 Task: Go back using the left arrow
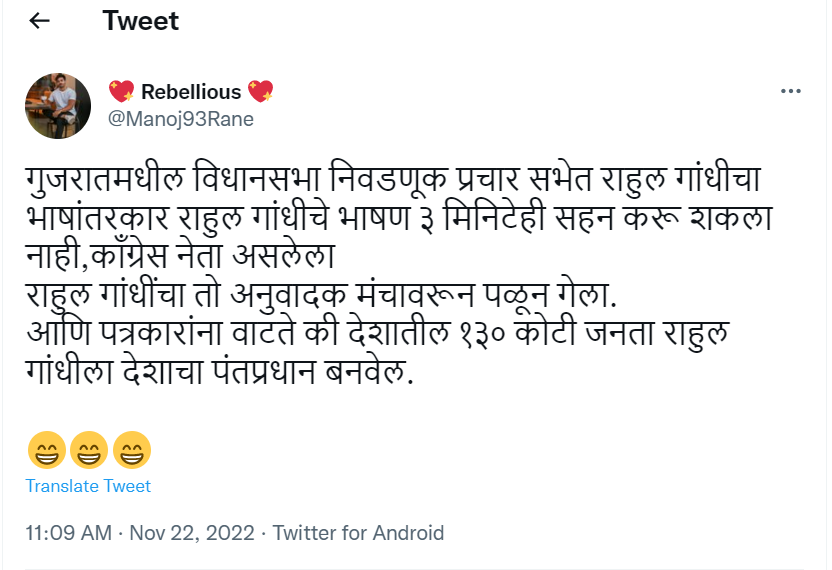coord(40,21)
